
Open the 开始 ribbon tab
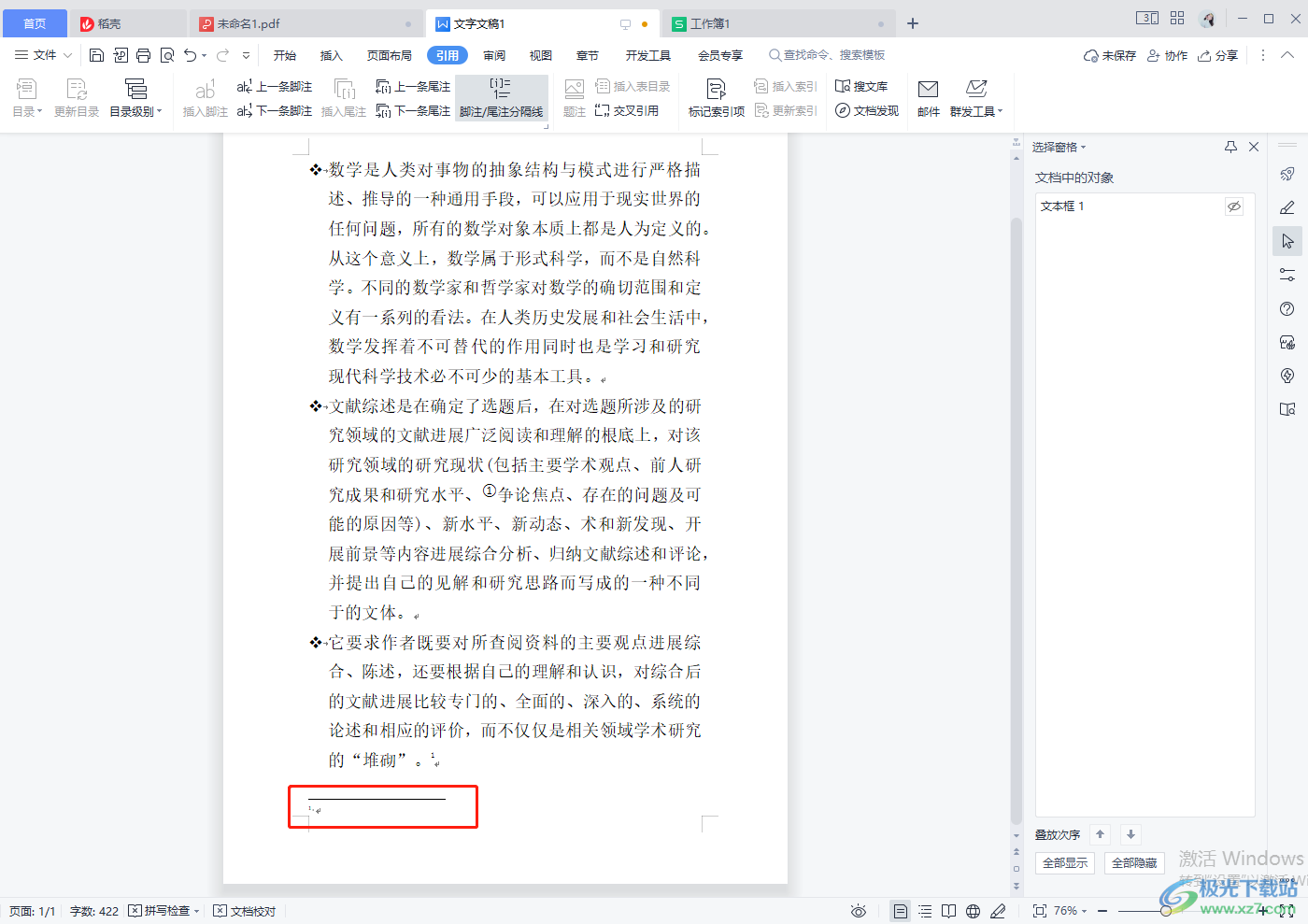[x=285, y=55]
